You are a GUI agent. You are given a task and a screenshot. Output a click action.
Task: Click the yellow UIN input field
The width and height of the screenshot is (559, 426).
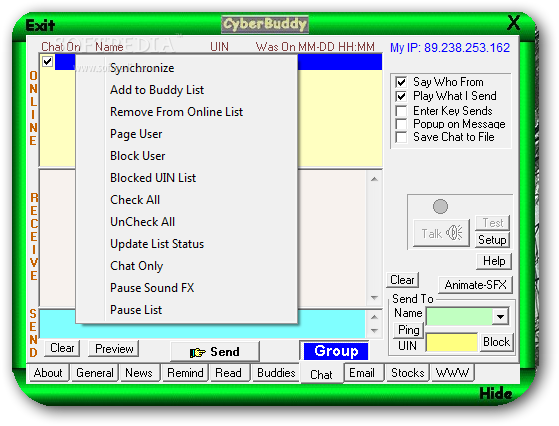point(452,343)
